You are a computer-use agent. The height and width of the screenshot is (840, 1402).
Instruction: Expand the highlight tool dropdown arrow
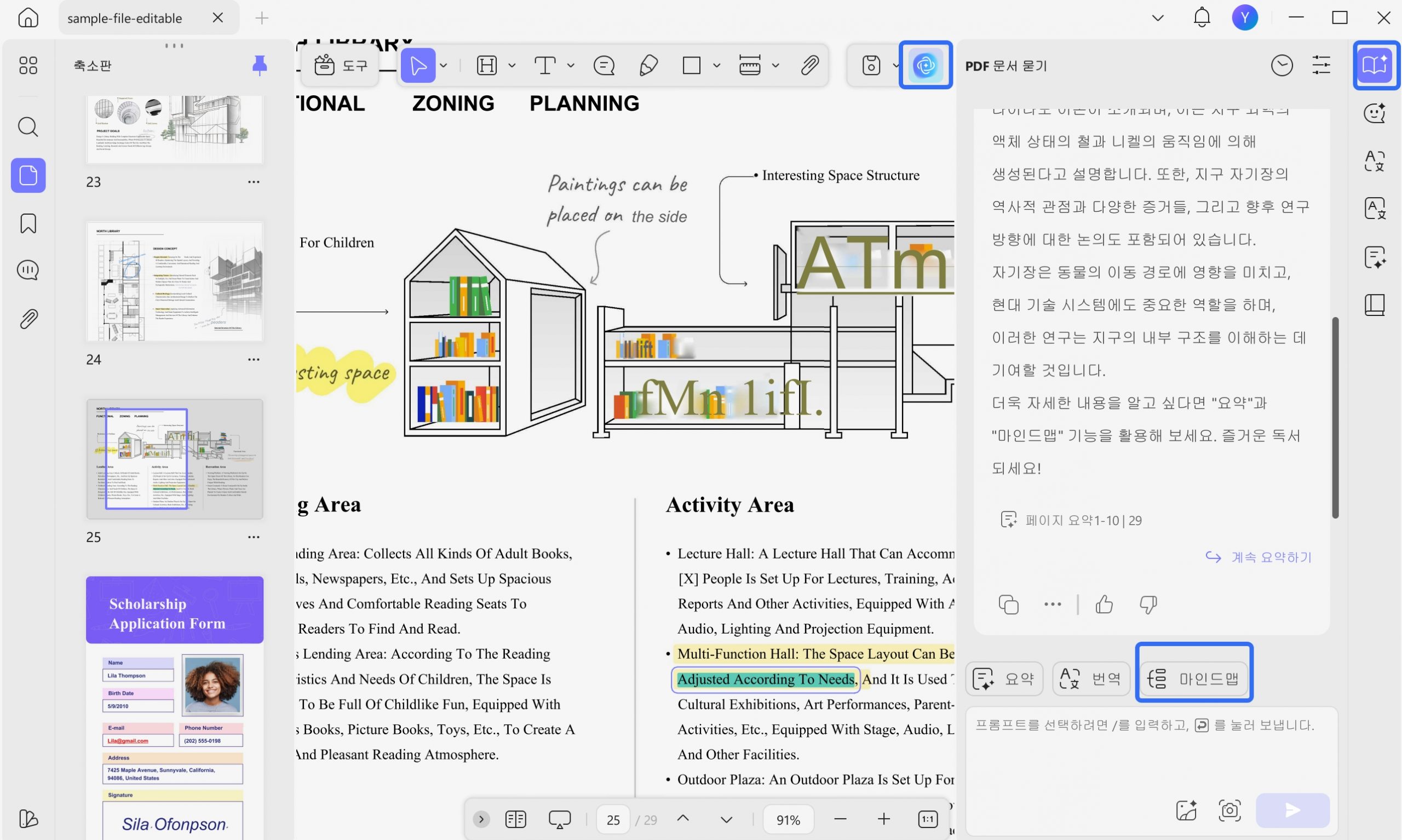tap(512, 66)
